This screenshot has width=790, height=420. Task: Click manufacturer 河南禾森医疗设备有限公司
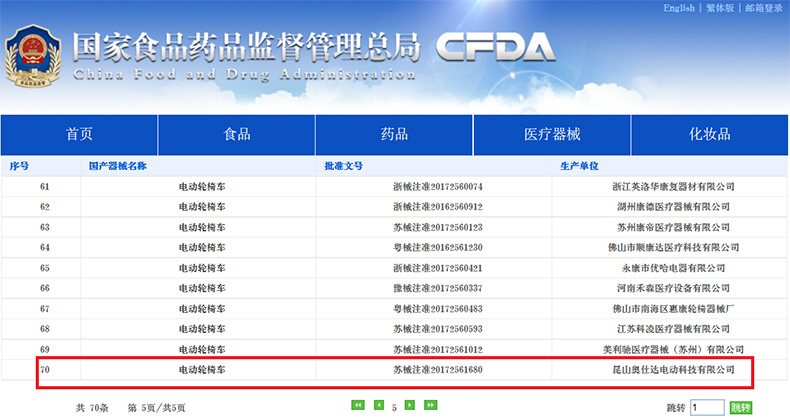tap(673, 289)
